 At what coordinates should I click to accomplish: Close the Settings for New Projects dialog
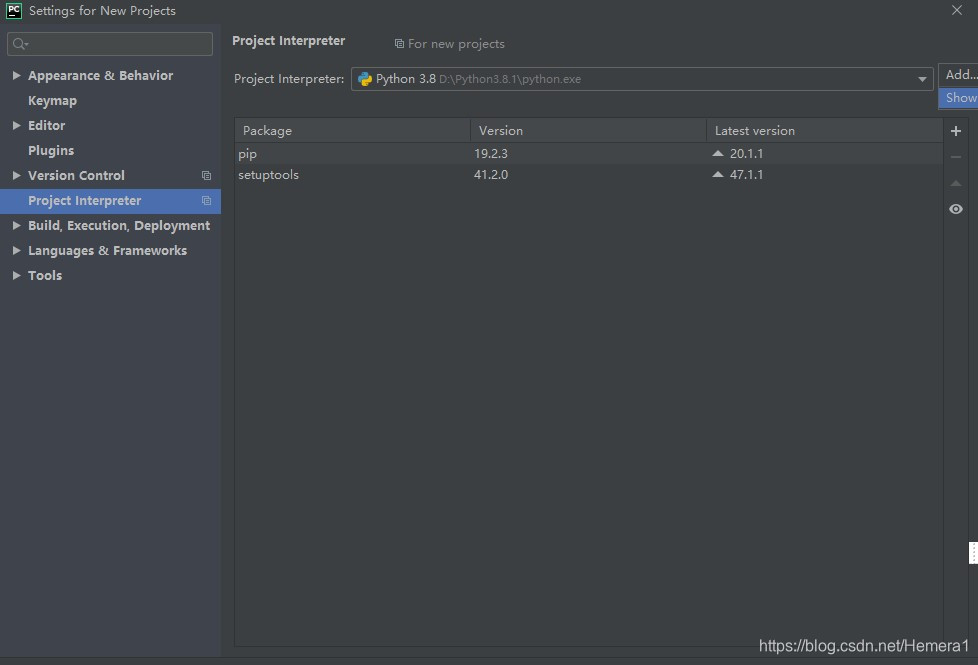coord(957,10)
